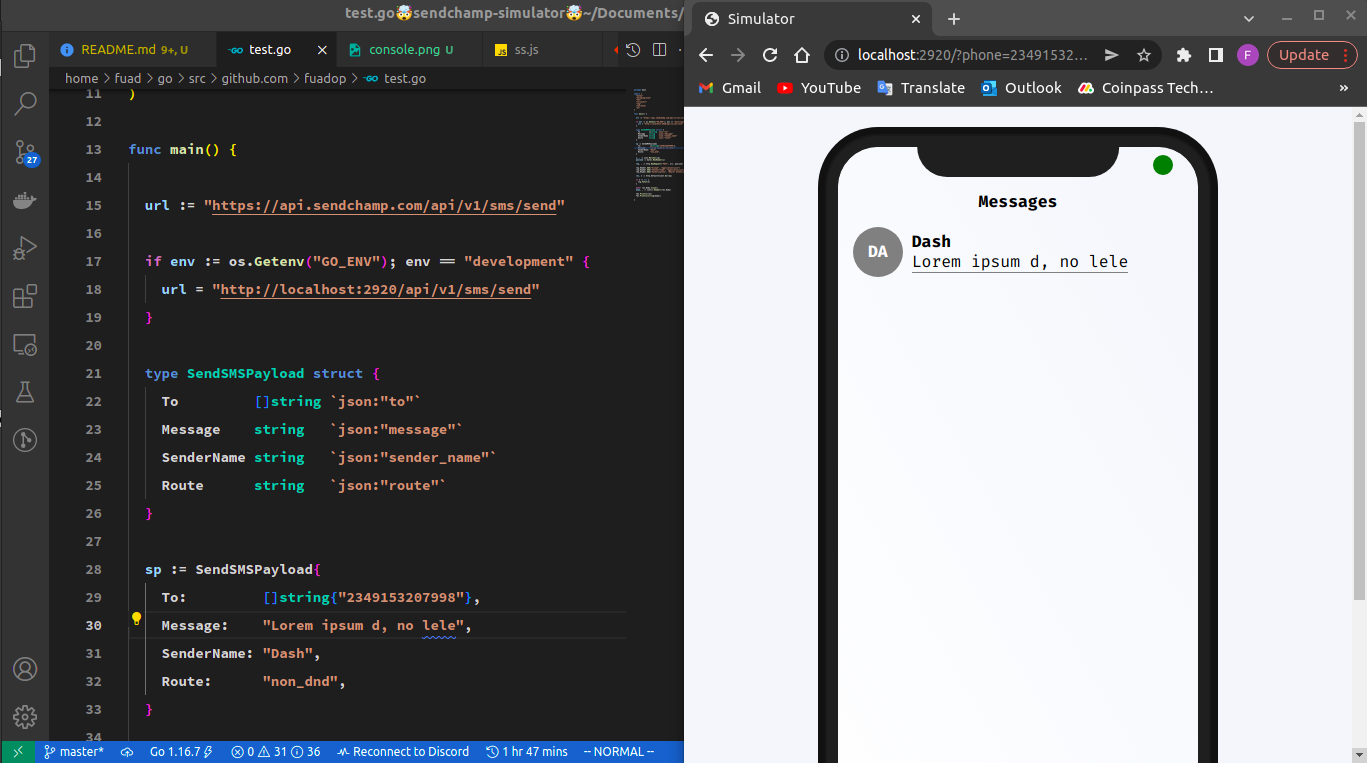
Task: Click the lightbulb code action on line 30
Action: click(137, 619)
